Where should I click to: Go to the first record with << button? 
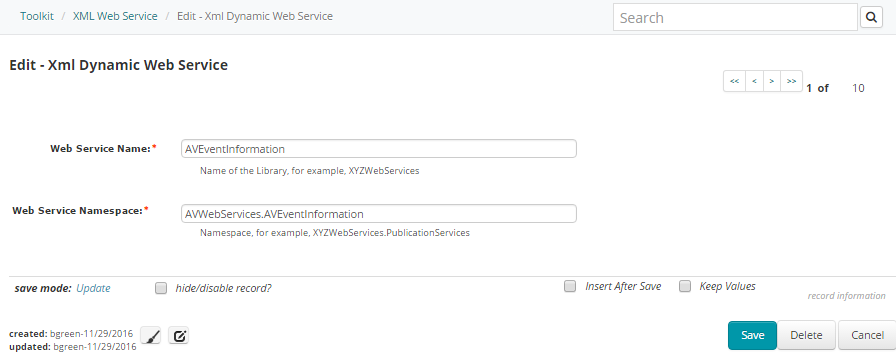[734, 81]
